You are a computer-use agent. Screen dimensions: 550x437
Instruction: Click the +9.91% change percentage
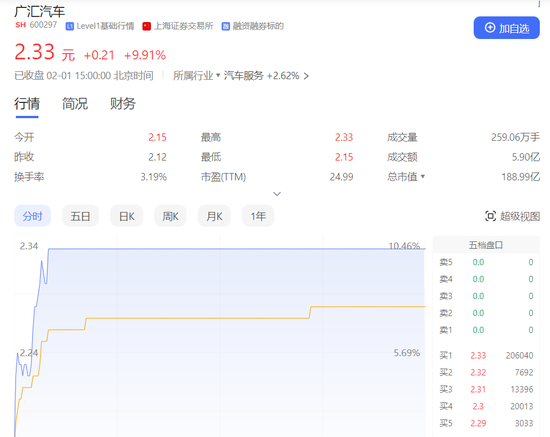point(145,55)
